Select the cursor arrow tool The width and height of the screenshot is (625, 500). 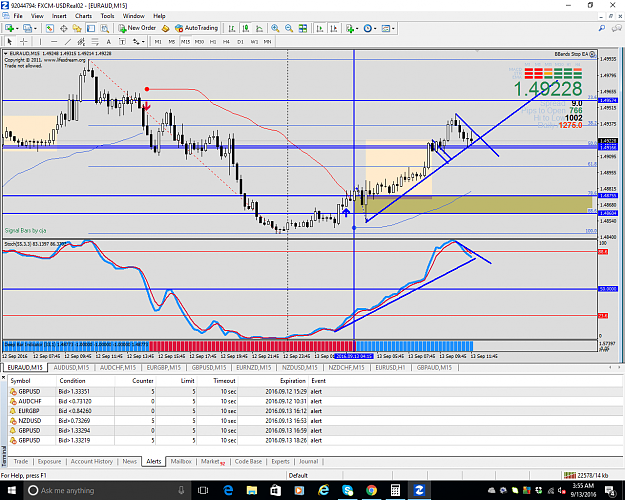tap(10, 41)
